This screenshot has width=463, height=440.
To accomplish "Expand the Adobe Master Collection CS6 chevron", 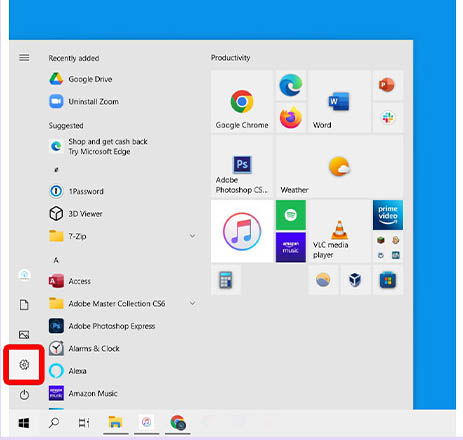I will pos(192,303).
